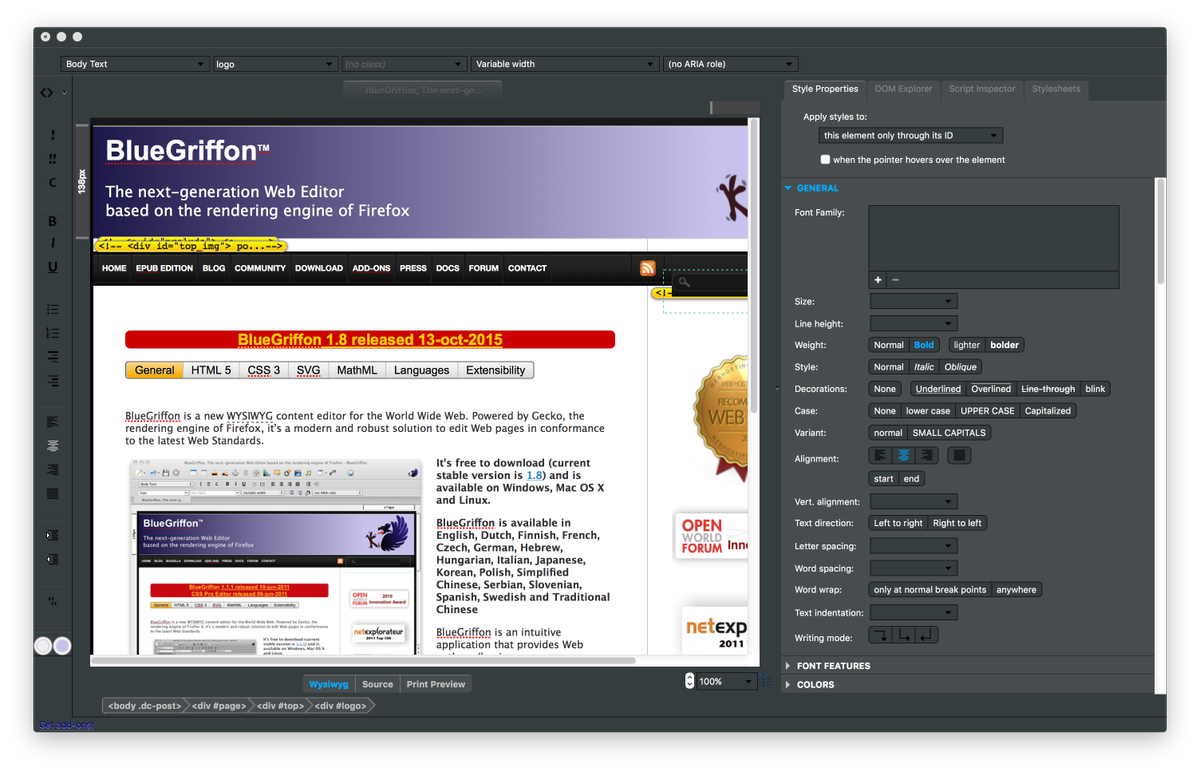Viewport: 1200px width, 772px height.
Task: Open the Variable width font dropdown
Action: 565,64
